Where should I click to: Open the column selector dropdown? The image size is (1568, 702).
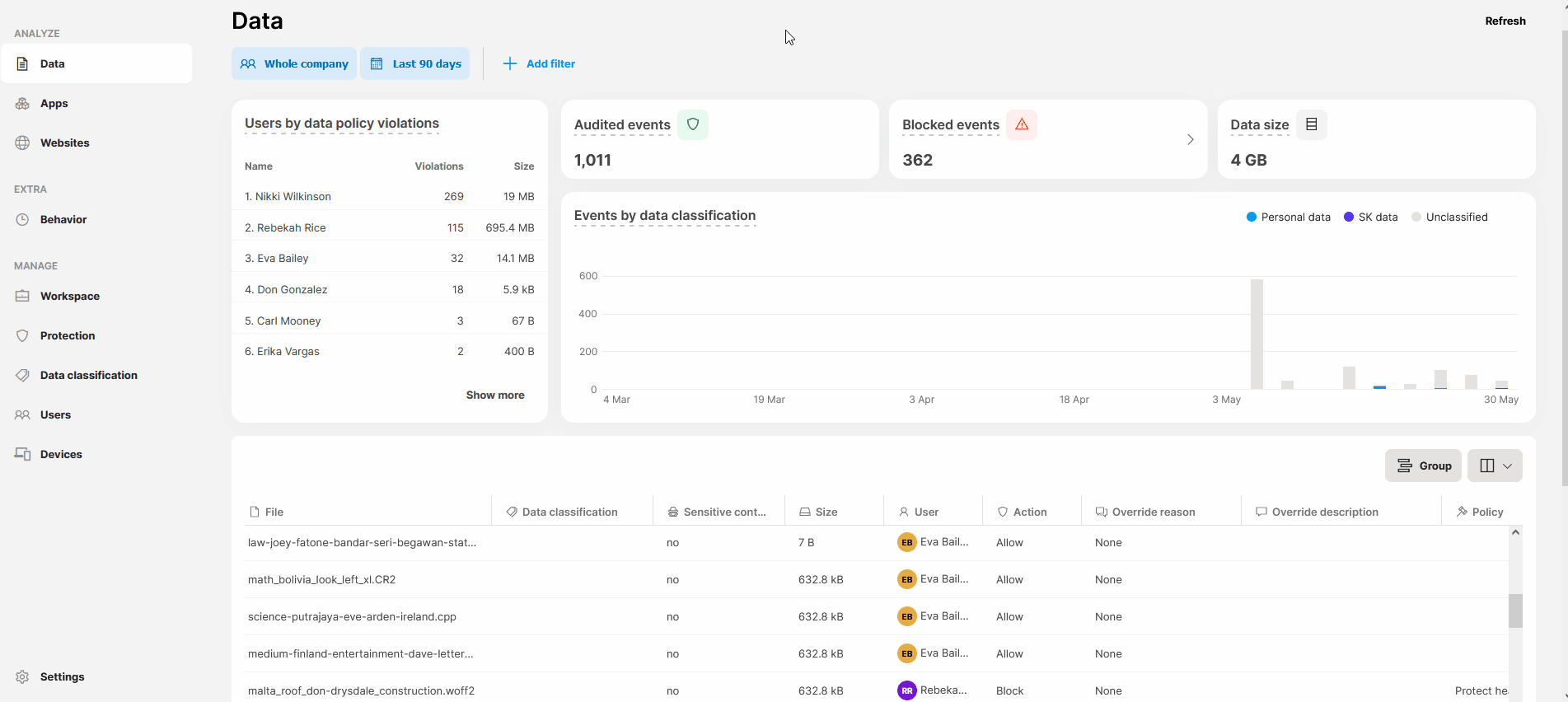[1495, 466]
